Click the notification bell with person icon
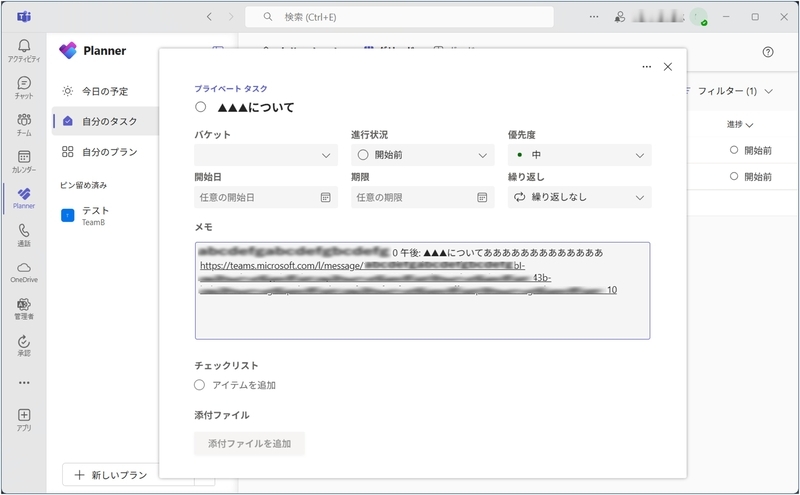Screen dimensions: 800x495 [619, 17]
